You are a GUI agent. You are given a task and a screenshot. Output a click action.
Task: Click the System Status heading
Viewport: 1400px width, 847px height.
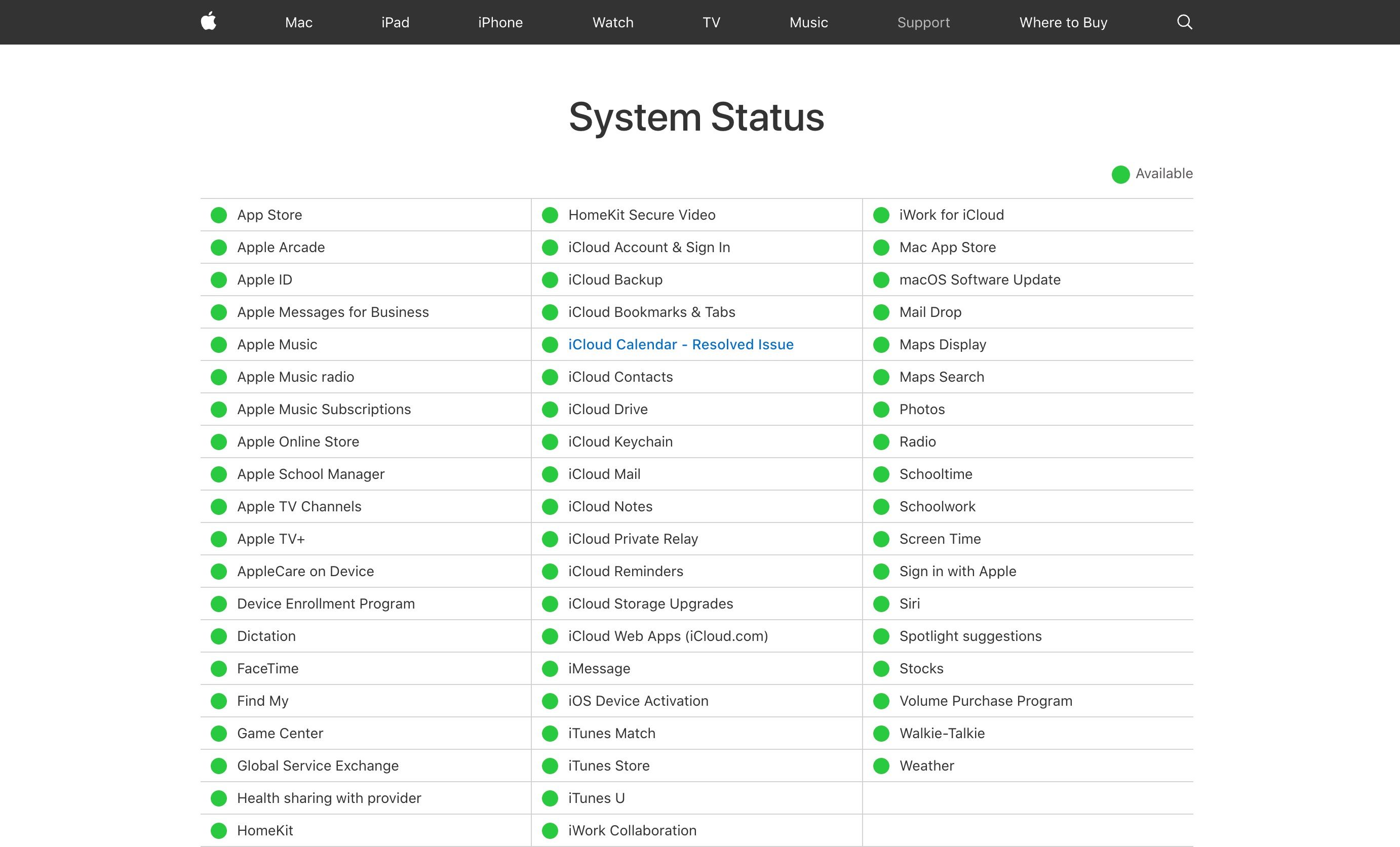[x=696, y=117]
